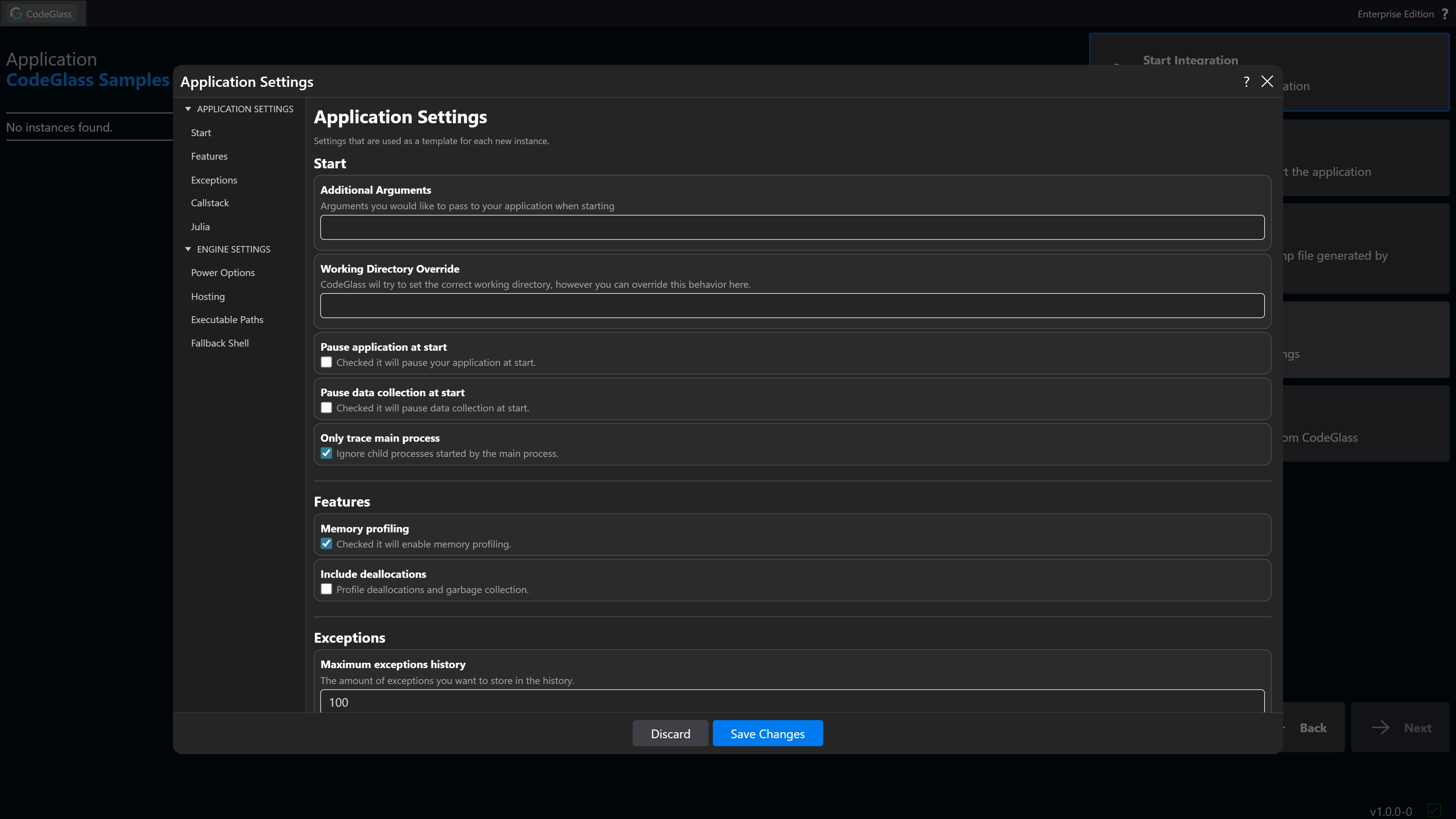
Task: Discard the settings changes
Action: coord(670,734)
